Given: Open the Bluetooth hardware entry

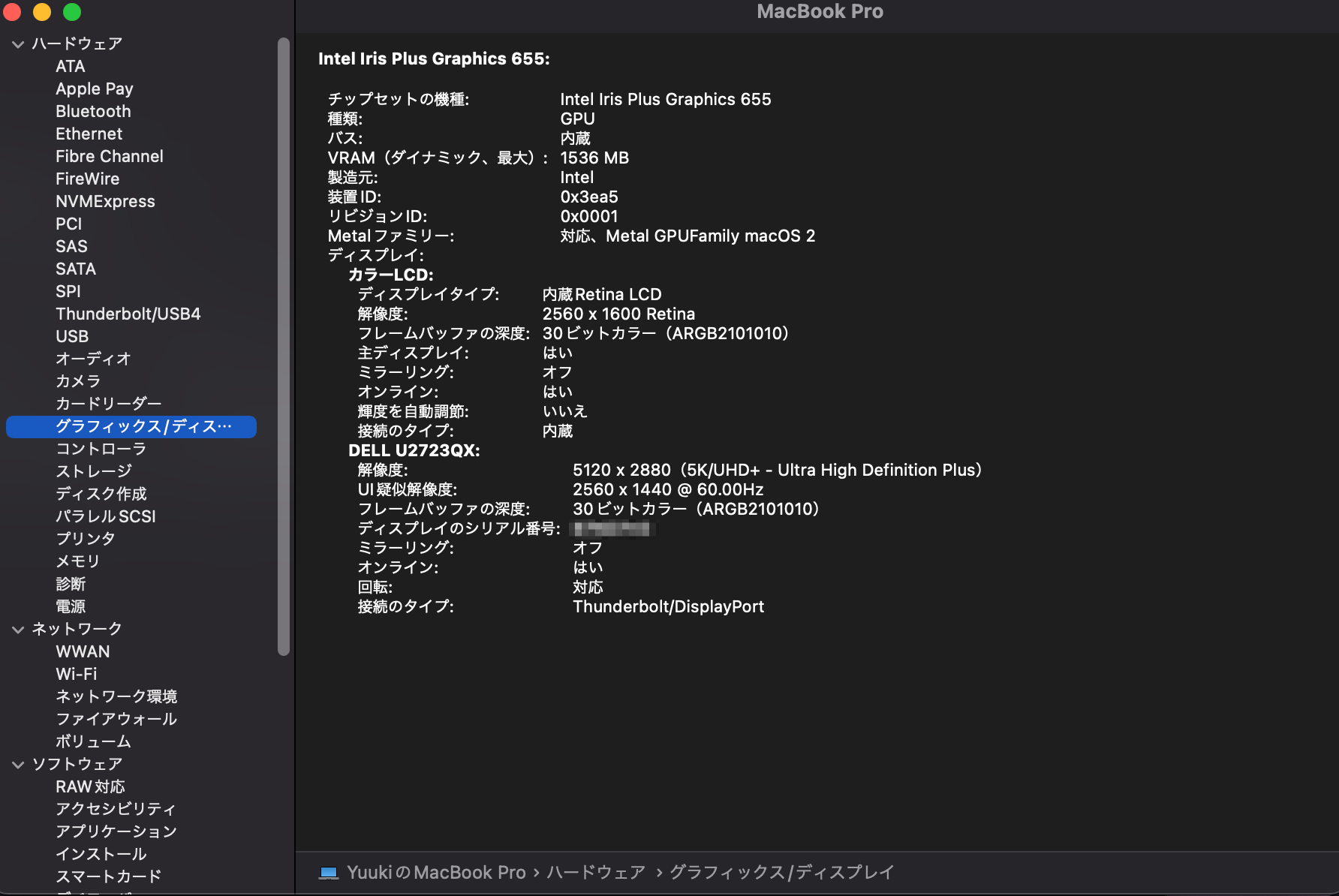Looking at the screenshot, I should 93,112.
